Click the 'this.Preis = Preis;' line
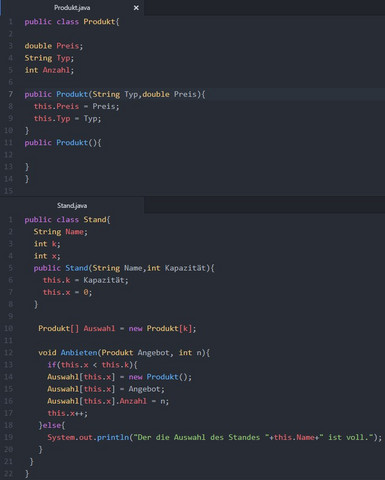The image size is (385, 480). click(76, 106)
